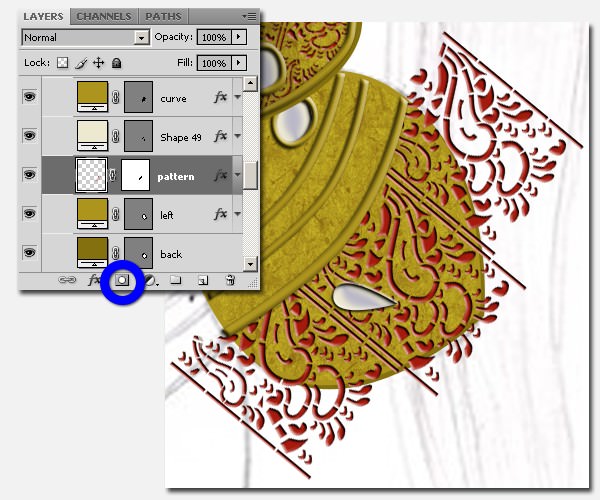Open the Layers panel options menu
The width and height of the screenshot is (600, 500).
[249, 16]
